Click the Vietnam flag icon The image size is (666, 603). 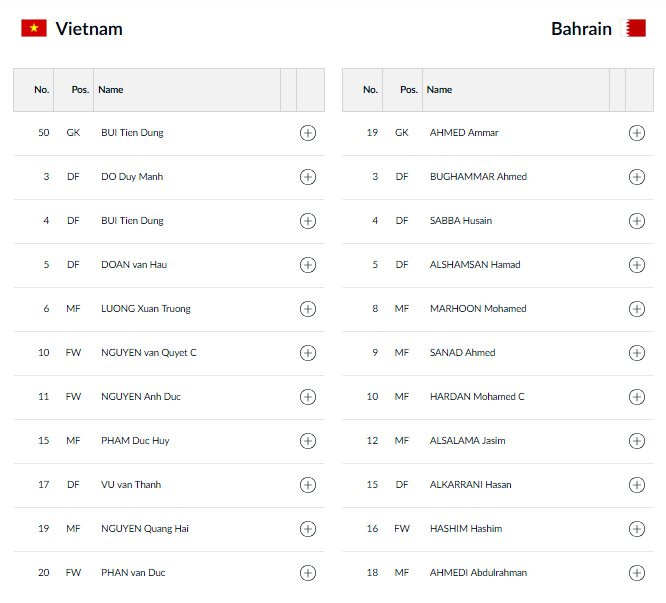(34, 28)
